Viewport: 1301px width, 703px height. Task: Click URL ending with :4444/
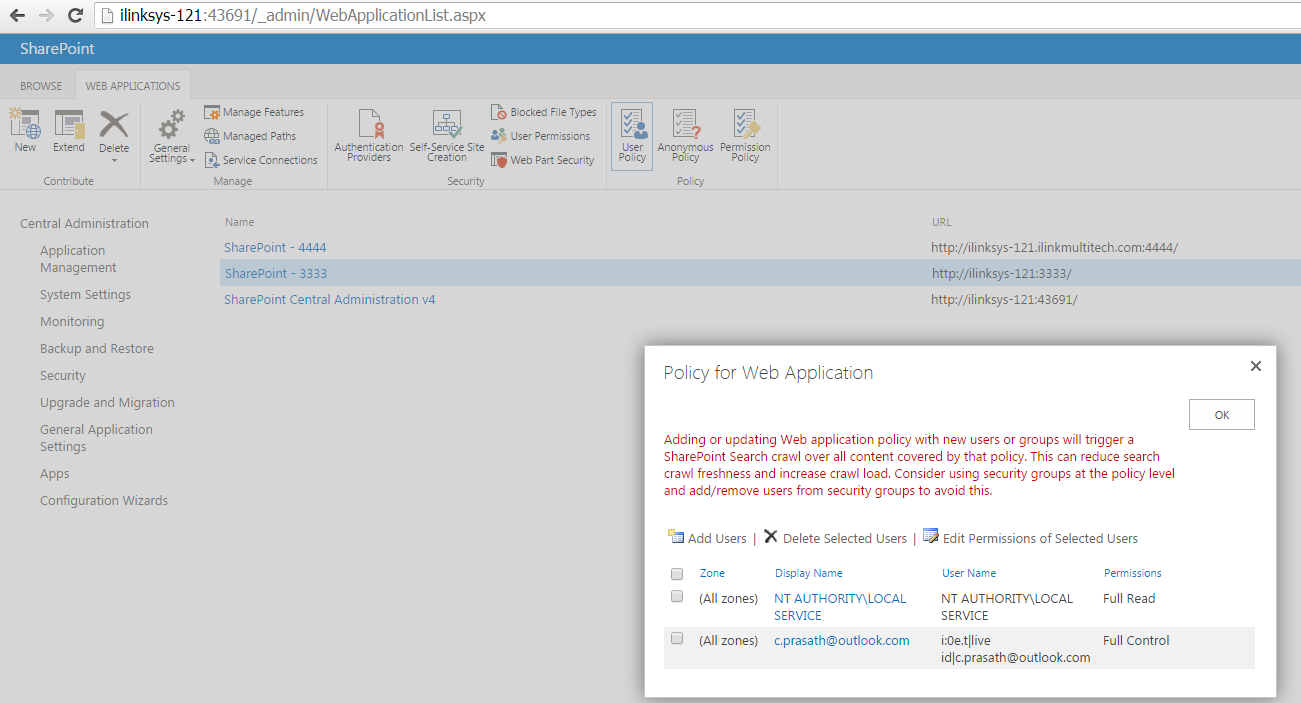(1054, 247)
